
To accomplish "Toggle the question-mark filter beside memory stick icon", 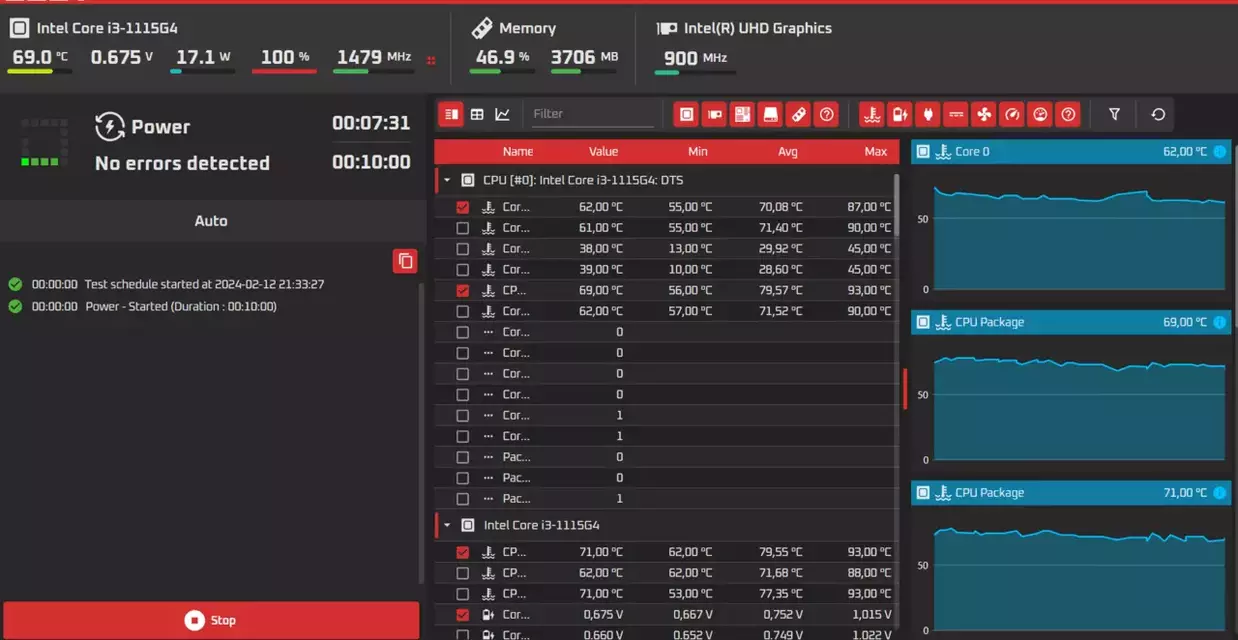I will (826, 114).
